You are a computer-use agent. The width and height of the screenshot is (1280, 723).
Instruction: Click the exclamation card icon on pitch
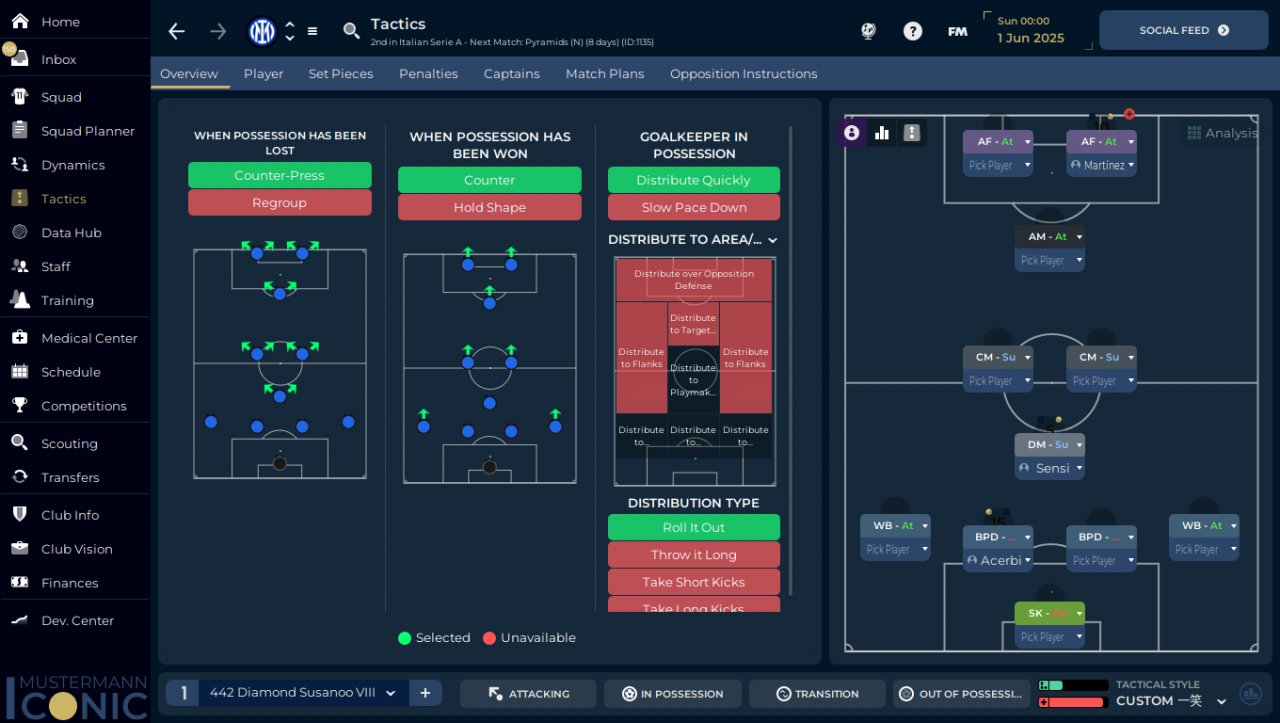click(x=911, y=132)
